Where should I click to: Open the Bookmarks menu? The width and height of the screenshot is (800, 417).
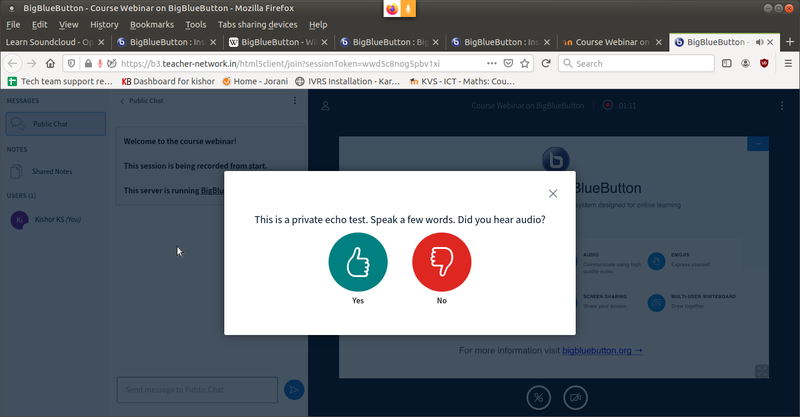[152, 24]
